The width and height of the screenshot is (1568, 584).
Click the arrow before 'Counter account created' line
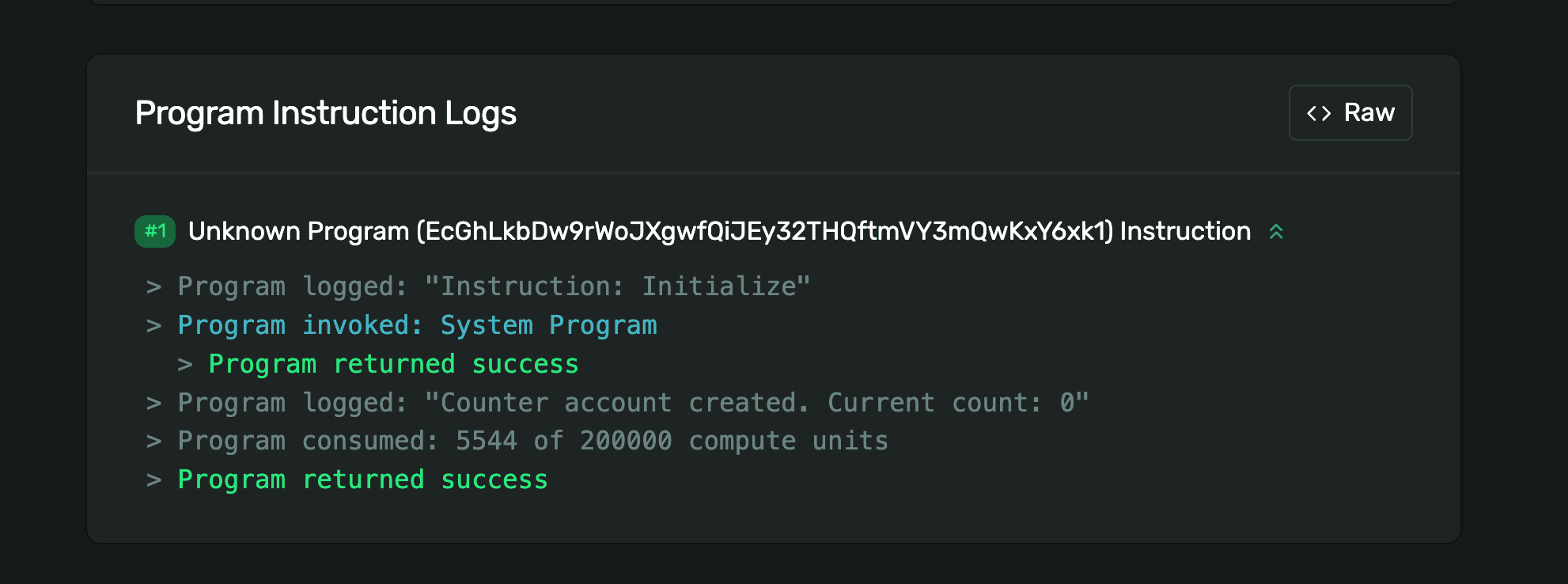point(154,402)
